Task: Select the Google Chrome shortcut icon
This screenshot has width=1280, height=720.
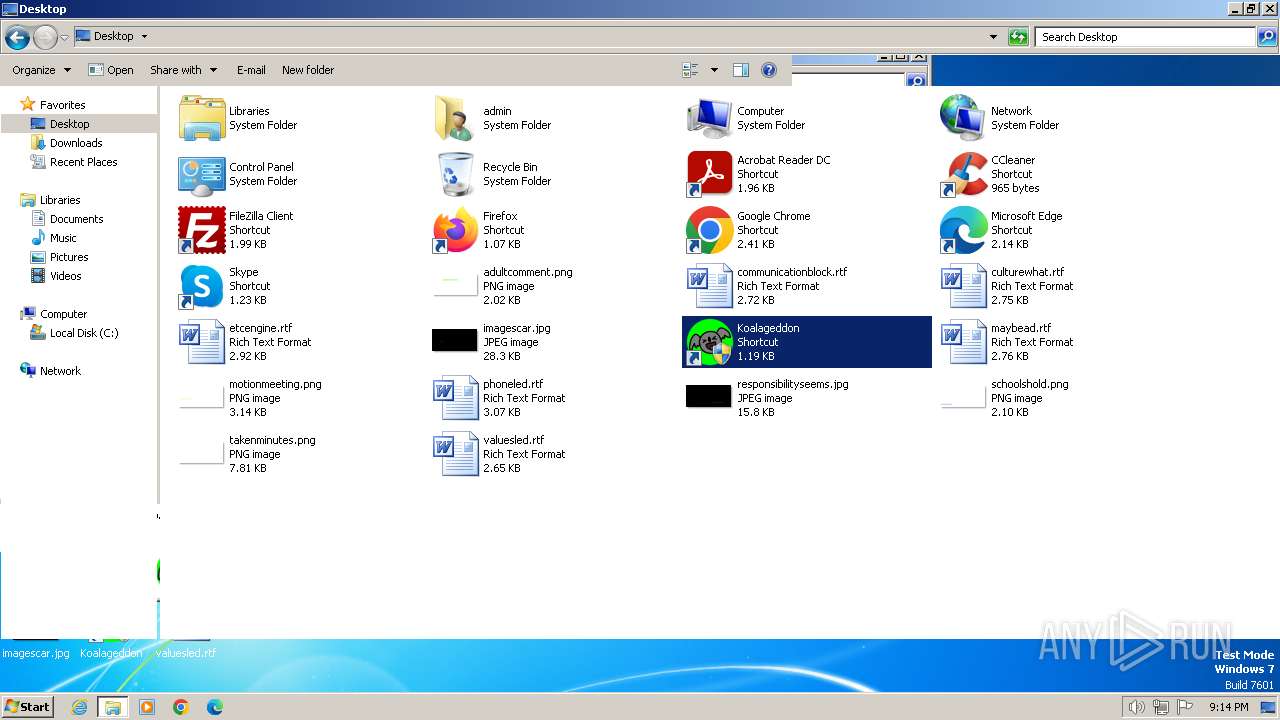Action: [710, 230]
